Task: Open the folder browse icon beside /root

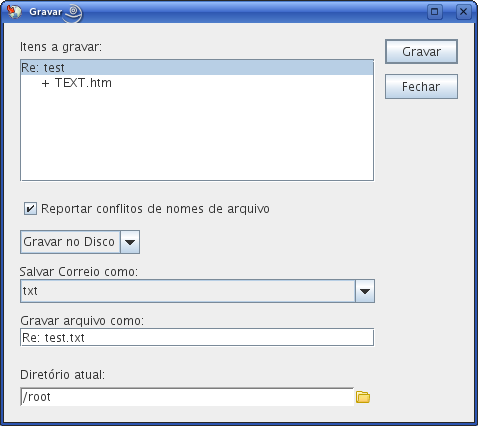Action: 363,397
